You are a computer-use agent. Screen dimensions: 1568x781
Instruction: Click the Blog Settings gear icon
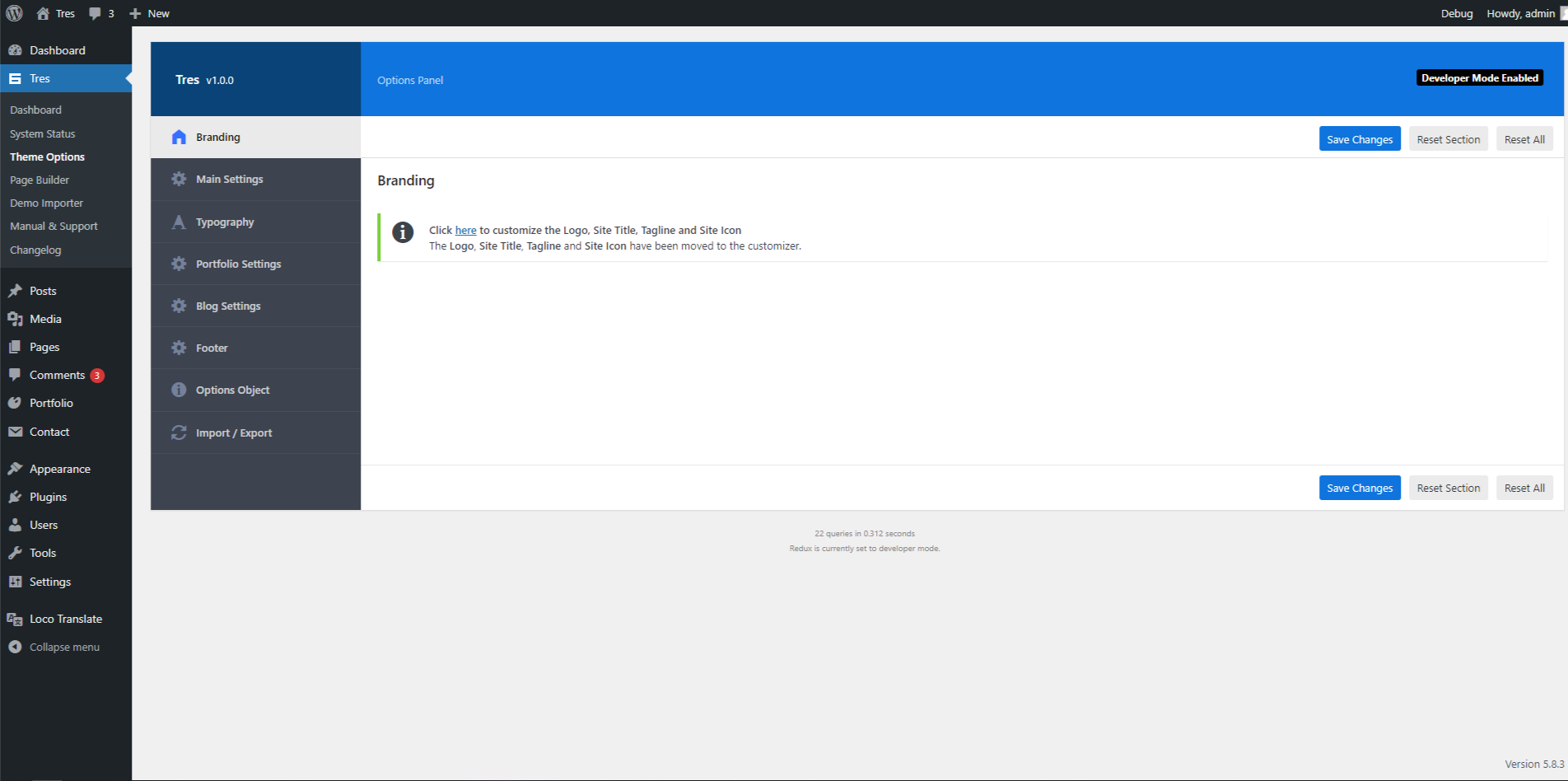(x=179, y=306)
